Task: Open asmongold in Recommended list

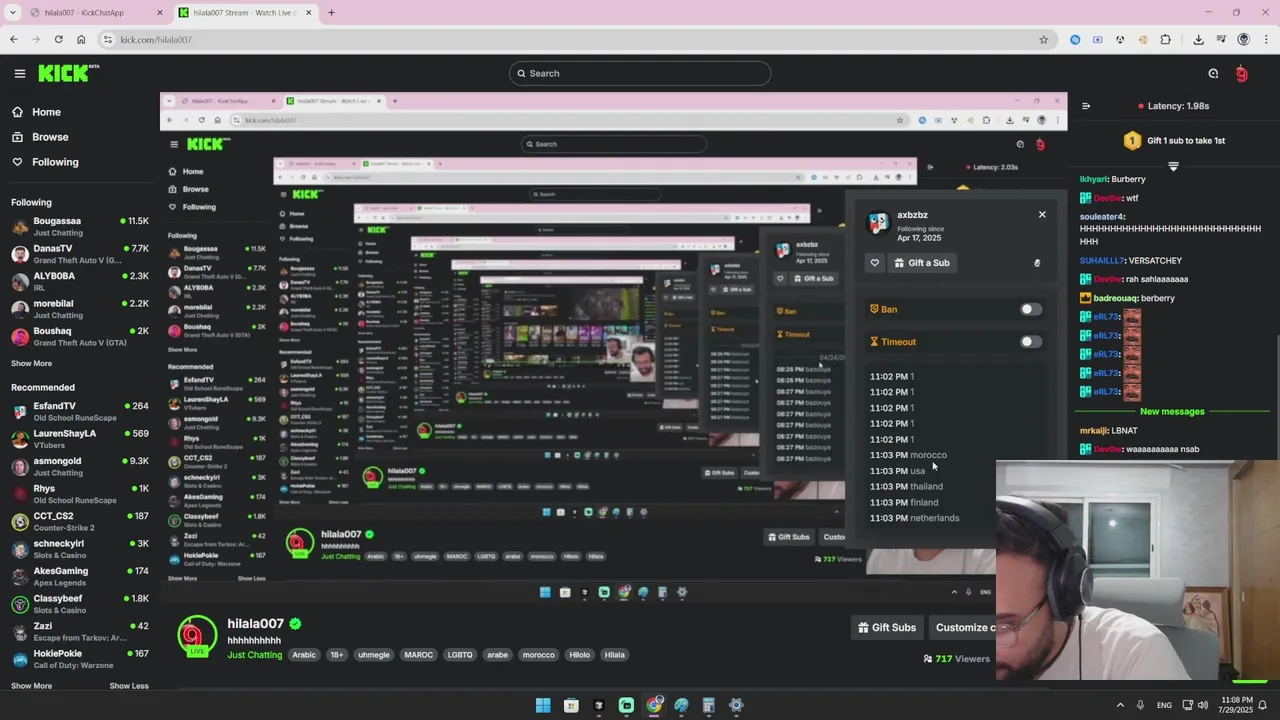Action: point(80,466)
